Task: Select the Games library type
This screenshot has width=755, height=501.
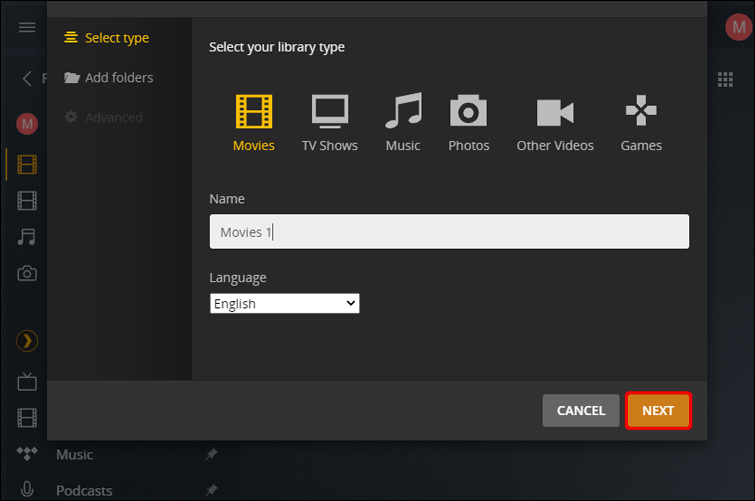Action: (x=641, y=112)
